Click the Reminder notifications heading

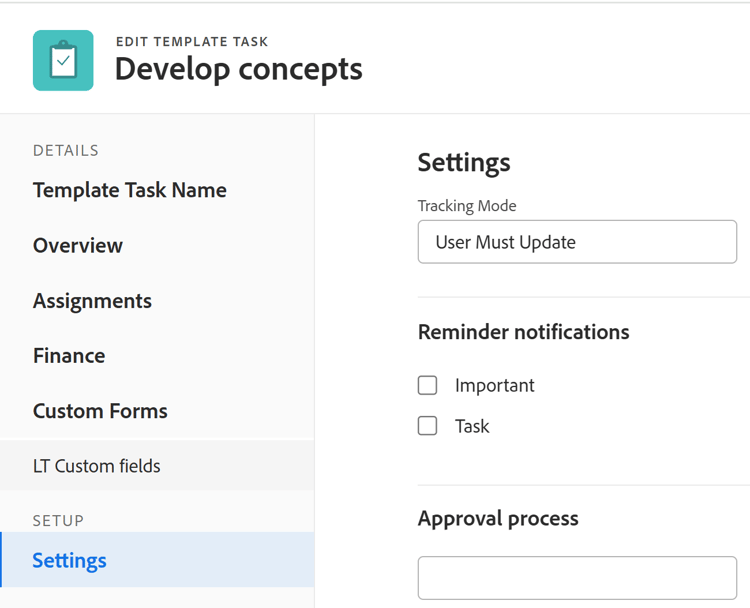(x=523, y=332)
